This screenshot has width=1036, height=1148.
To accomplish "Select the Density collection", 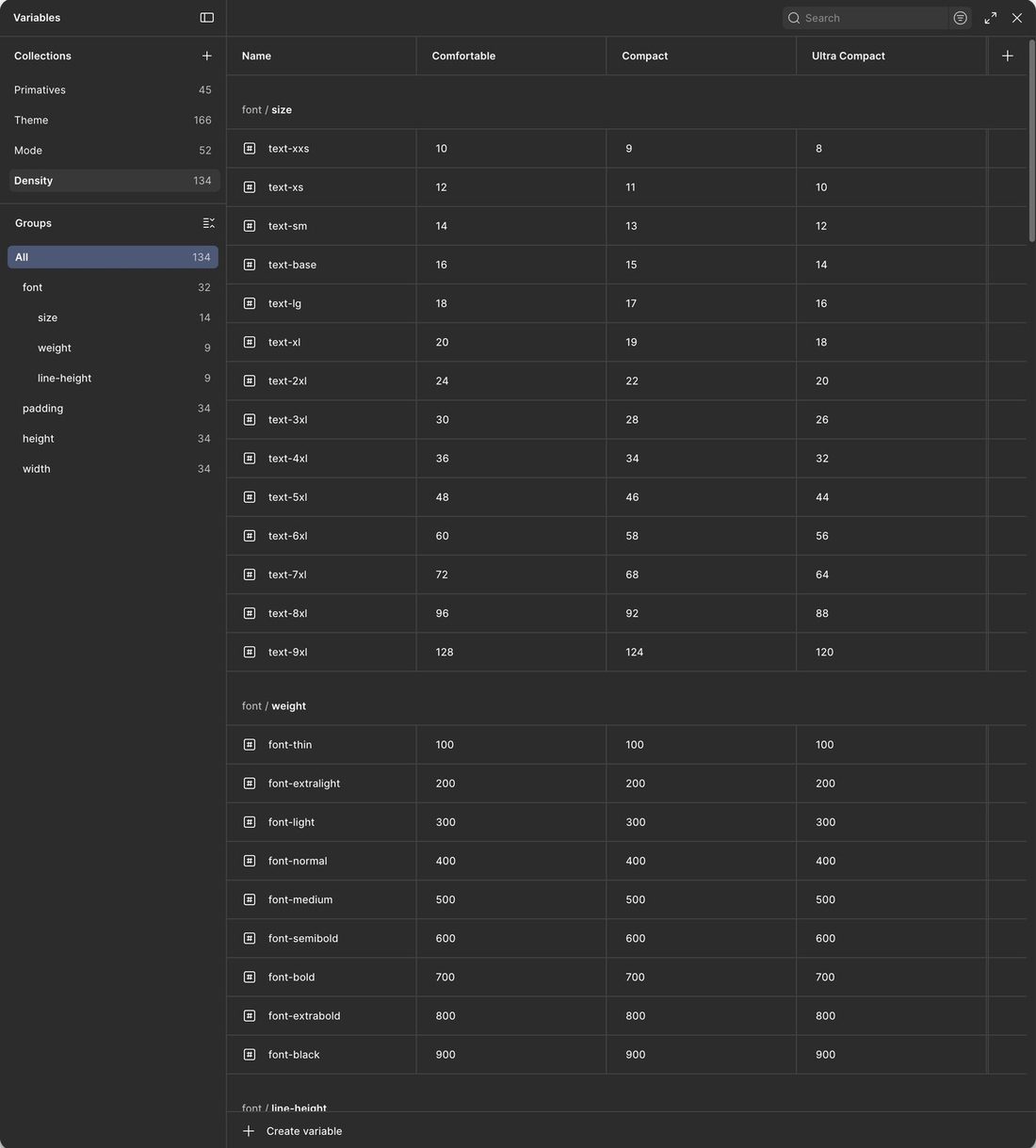I will pyautogui.click(x=113, y=180).
